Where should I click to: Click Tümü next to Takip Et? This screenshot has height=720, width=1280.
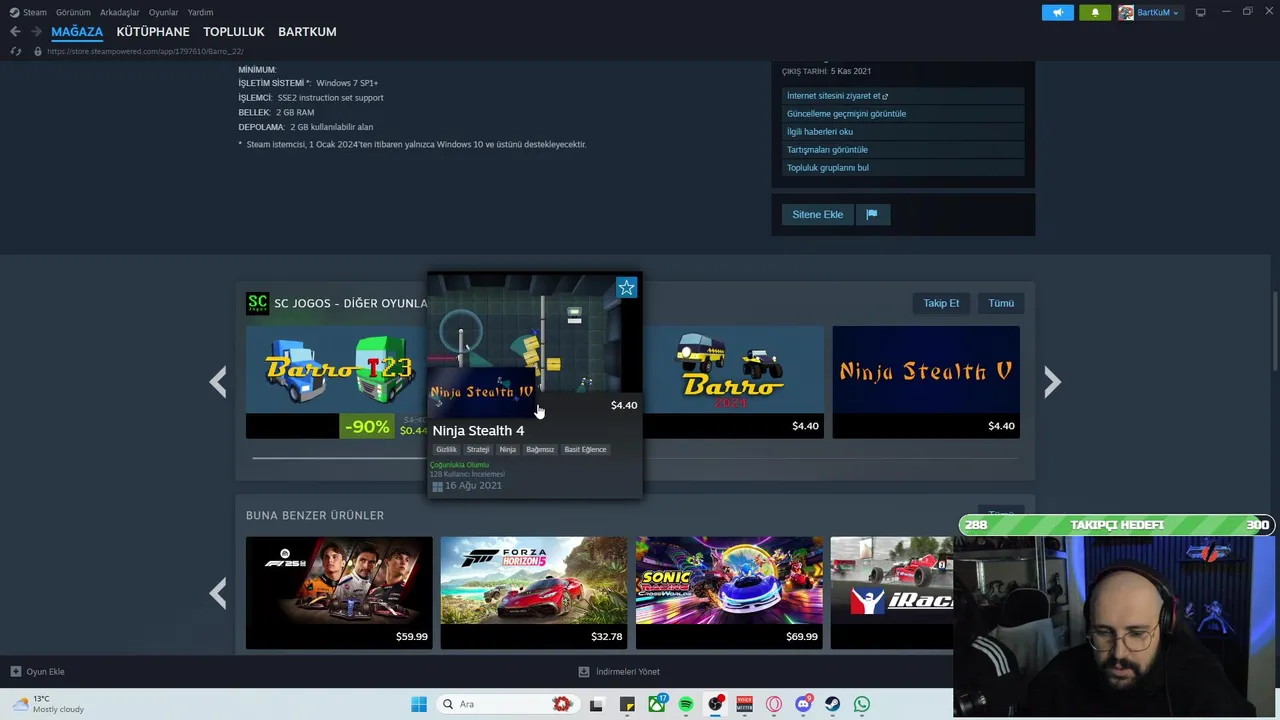(x=1001, y=303)
